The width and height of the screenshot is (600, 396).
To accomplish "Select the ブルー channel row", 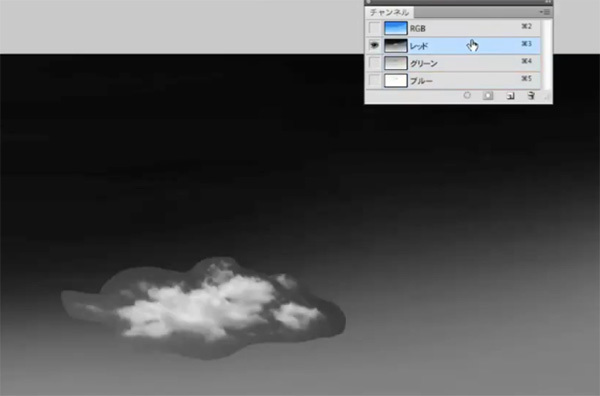I will click(x=453, y=80).
